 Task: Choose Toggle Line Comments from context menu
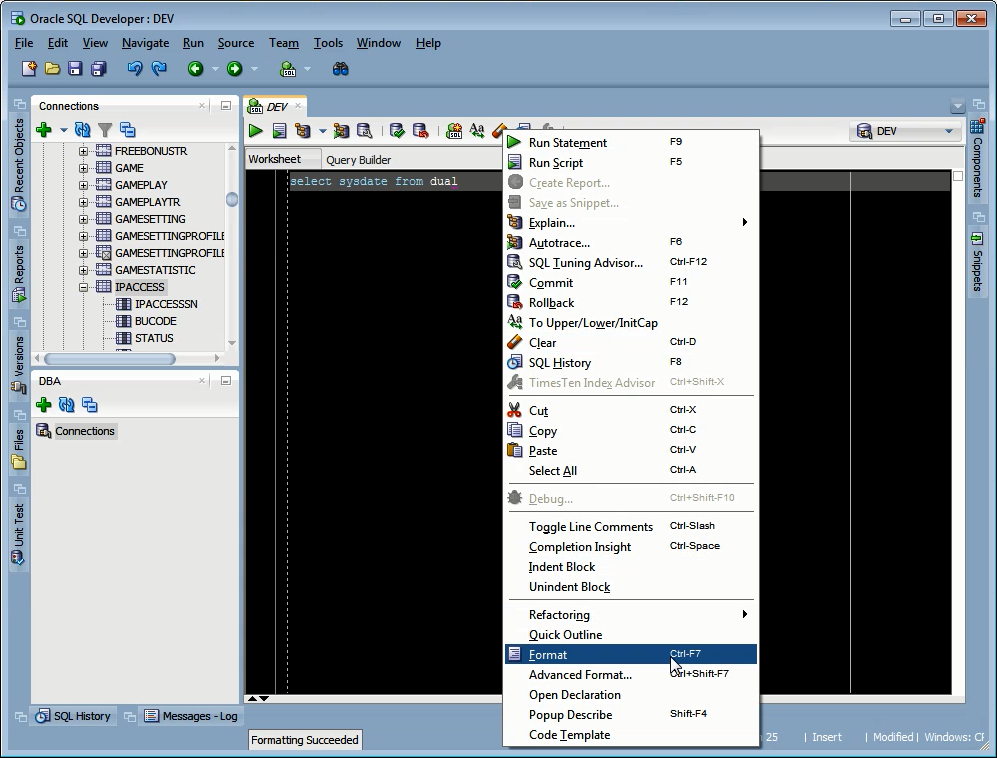(631, 527)
